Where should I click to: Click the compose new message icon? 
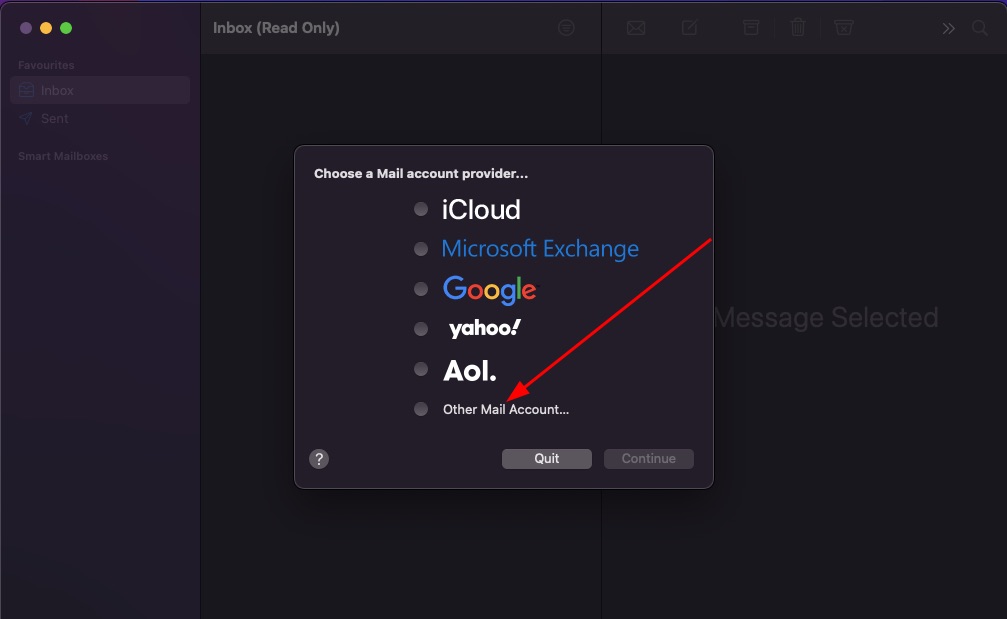(x=690, y=28)
